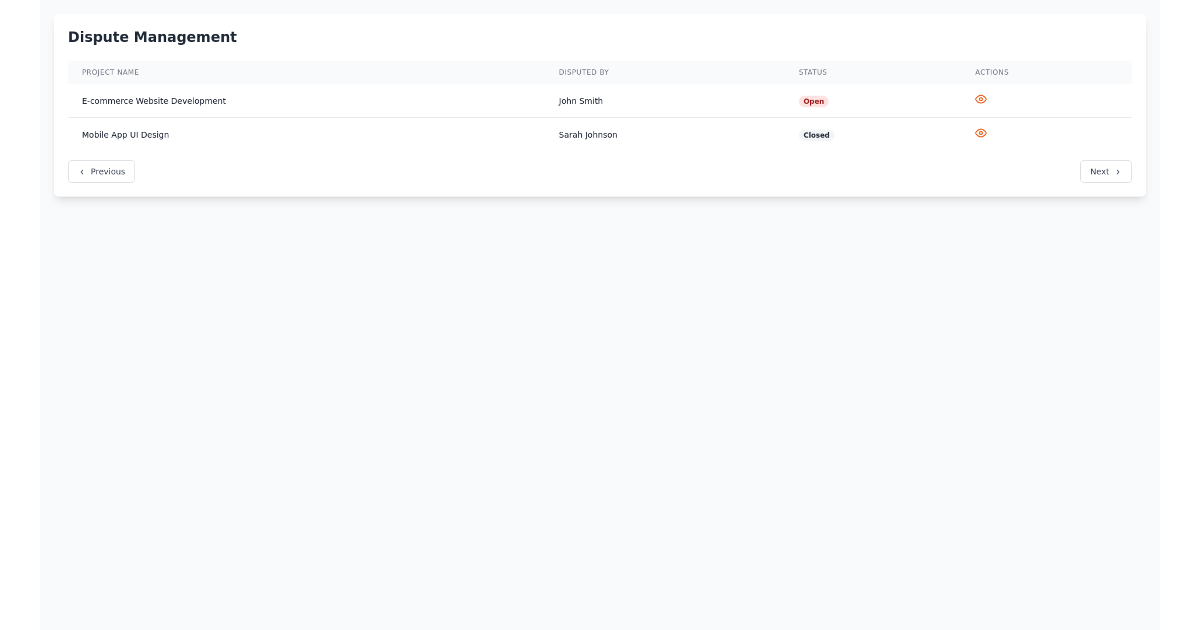
Task: Select the Mobile App UI Design table row
Action: pos(400,135)
